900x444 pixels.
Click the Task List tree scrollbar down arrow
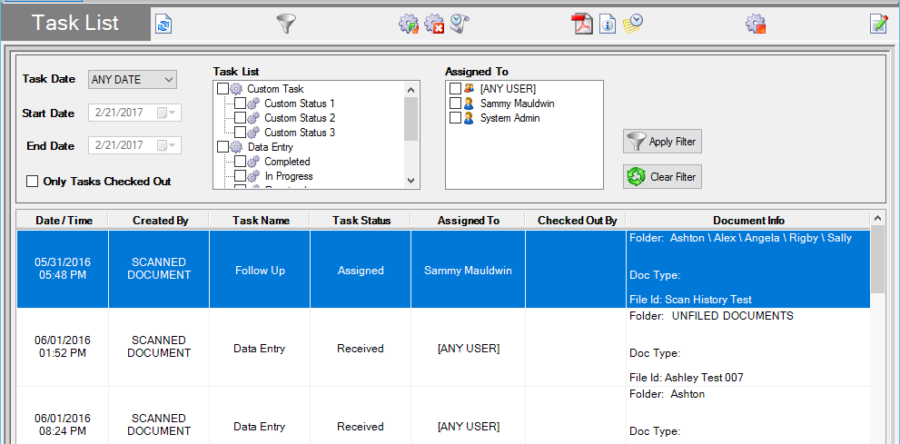click(411, 180)
